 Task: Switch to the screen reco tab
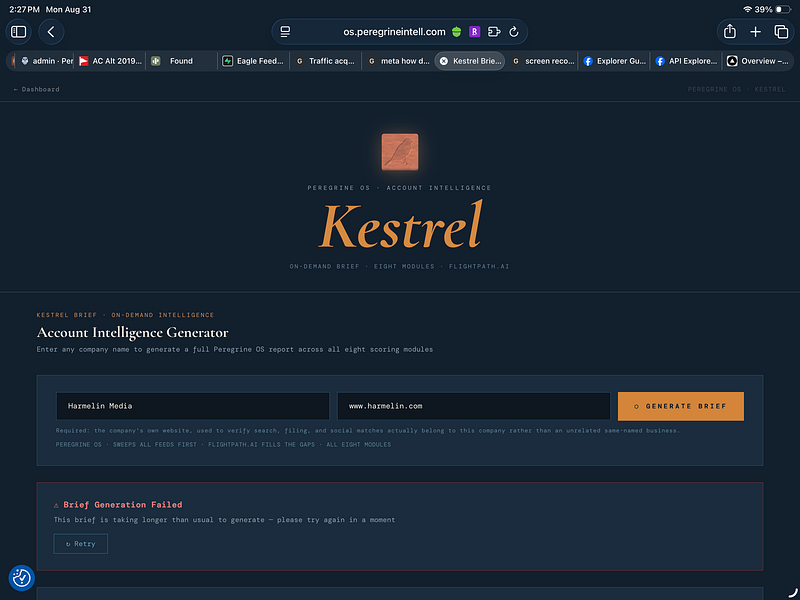point(542,61)
